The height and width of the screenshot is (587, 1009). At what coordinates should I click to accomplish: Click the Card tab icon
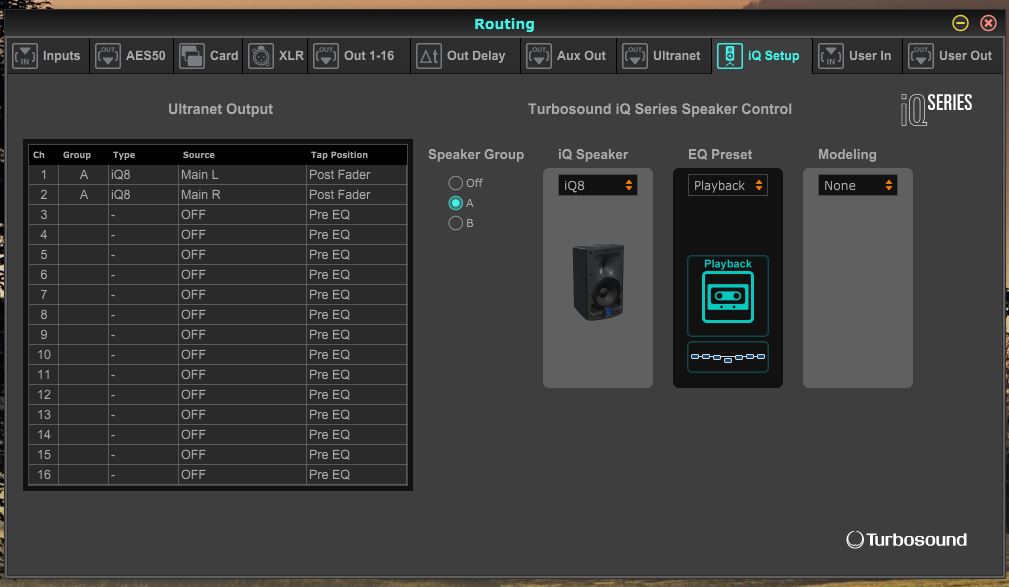(192, 56)
